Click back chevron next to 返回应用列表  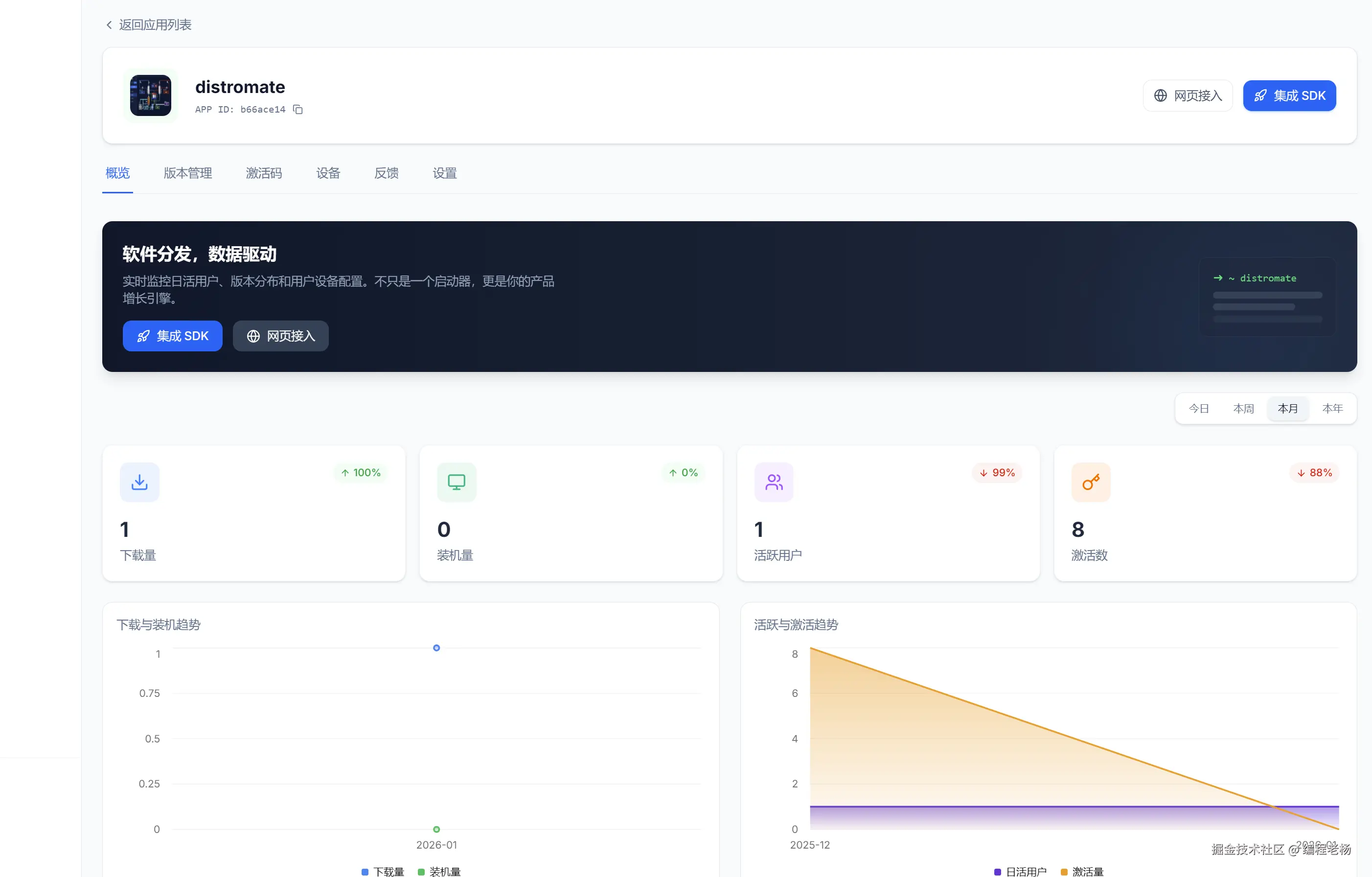(109, 24)
